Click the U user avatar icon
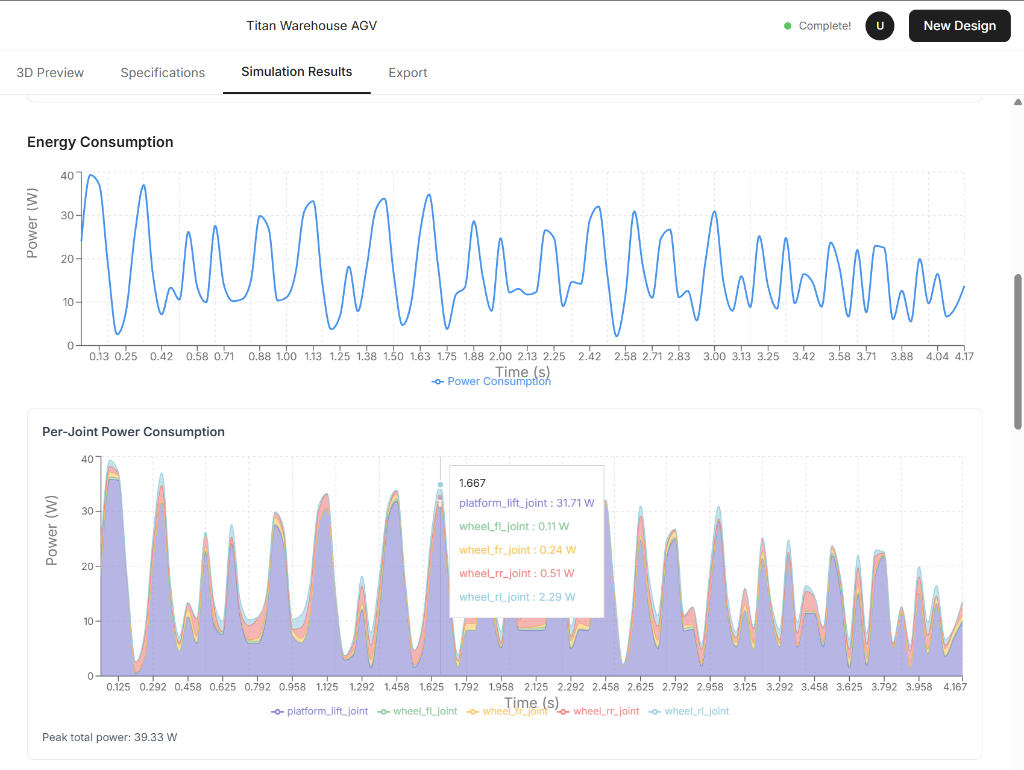The height and width of the screenshot is (770, 1024). 879,25
